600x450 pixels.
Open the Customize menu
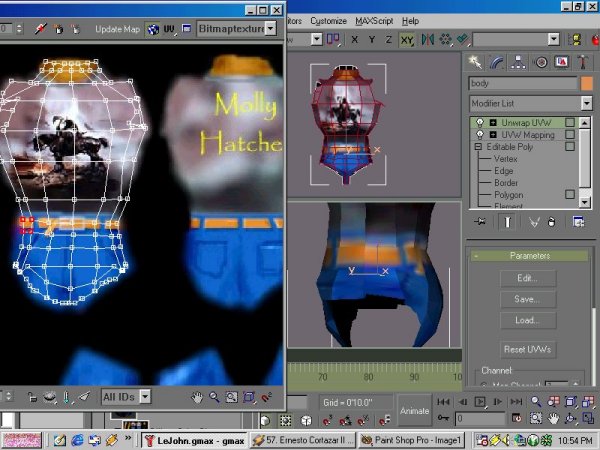(328, 21)
